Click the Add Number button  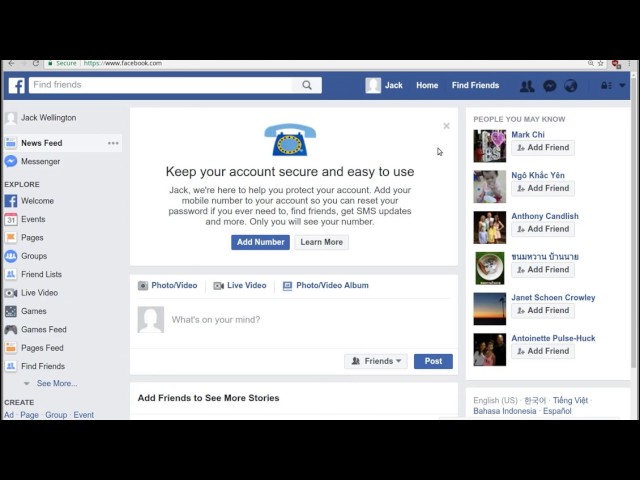click(260, 242)
